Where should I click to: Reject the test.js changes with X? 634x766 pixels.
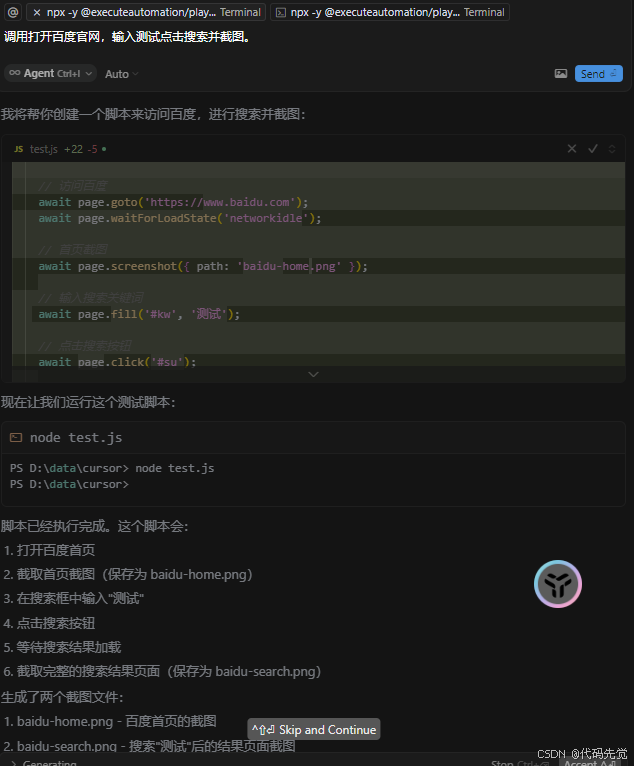tap(571, 149)
